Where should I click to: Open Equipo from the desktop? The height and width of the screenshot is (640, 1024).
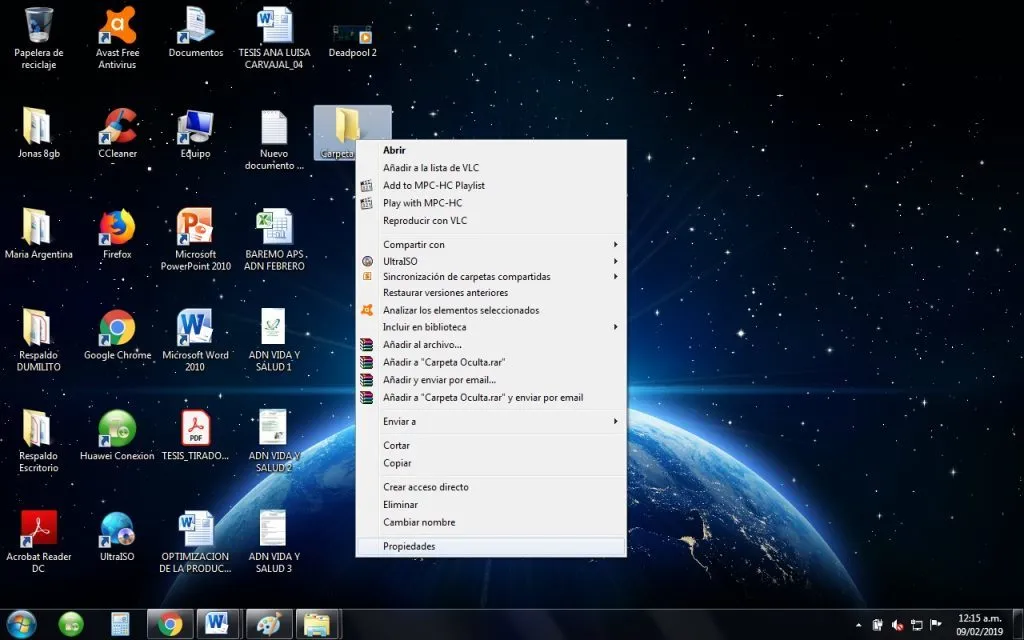coord(195,125)
